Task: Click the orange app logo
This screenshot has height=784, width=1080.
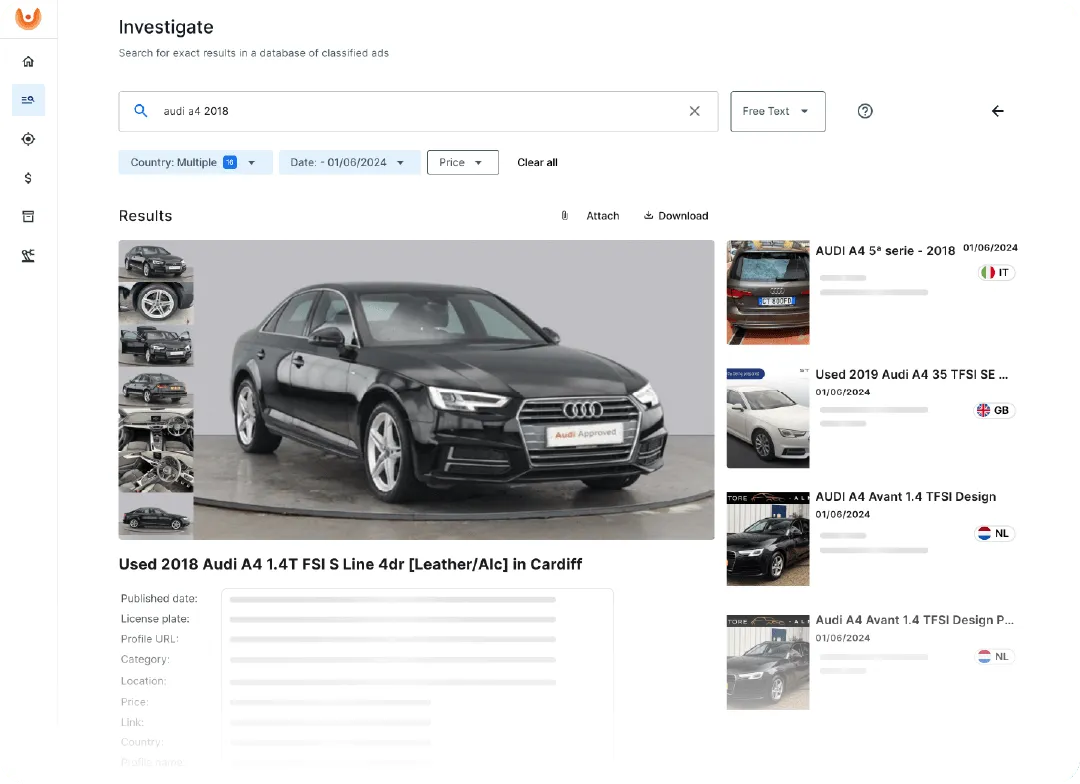Action: pyautogui.click(x=28, y=18)
